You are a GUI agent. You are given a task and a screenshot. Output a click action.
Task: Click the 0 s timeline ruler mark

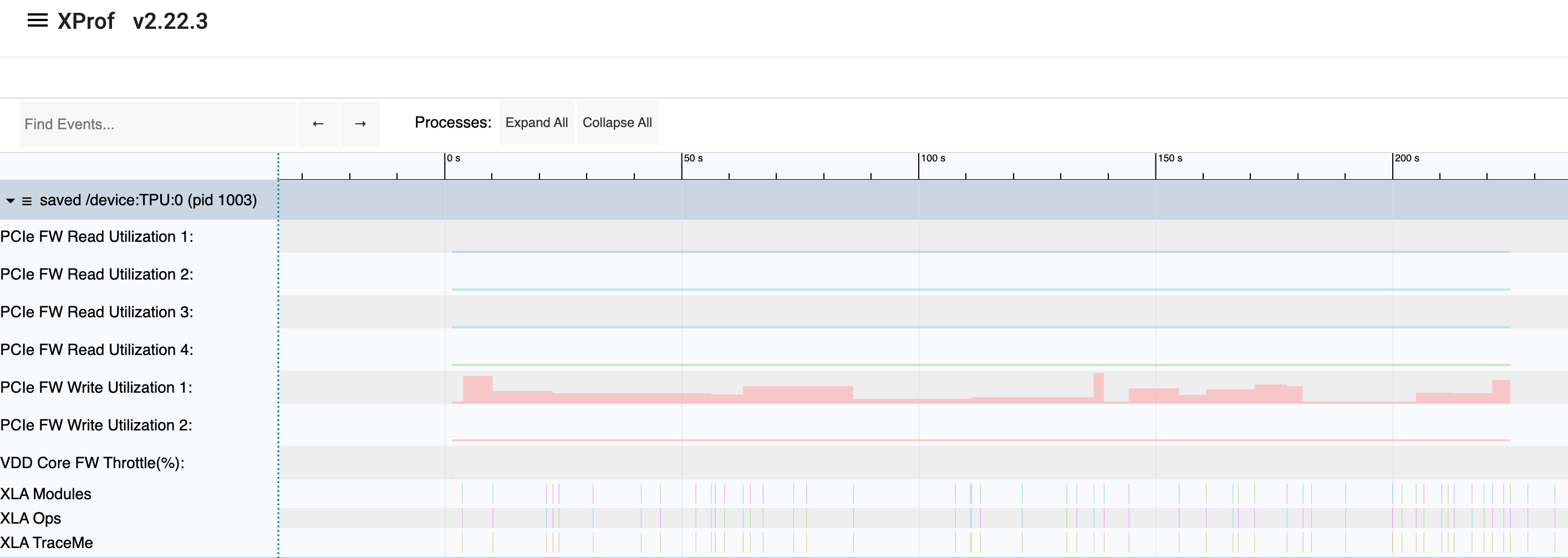(454, 159)
